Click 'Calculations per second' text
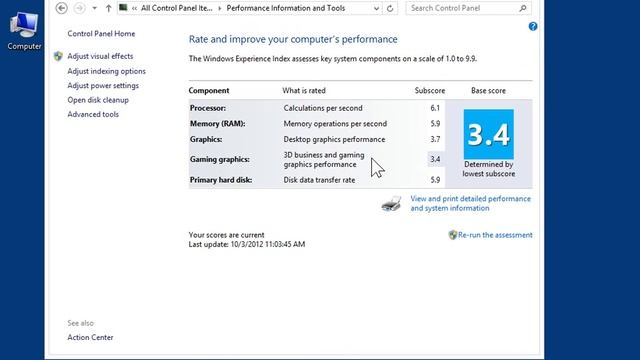 click(323, 108)
